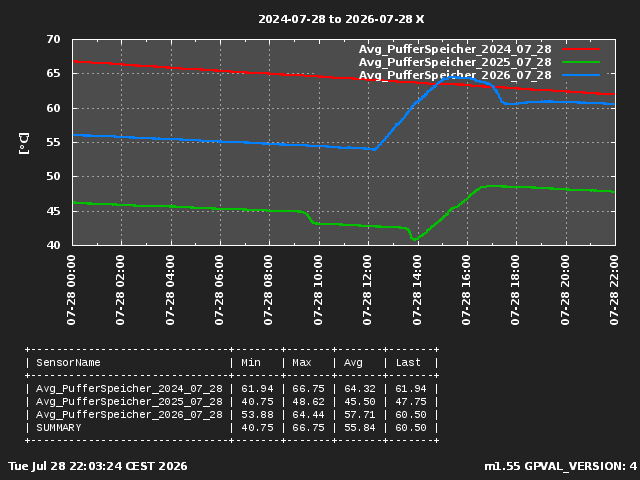Click the chart title '2024-07-28 to 2026-07-28 X'

(341, 19)
